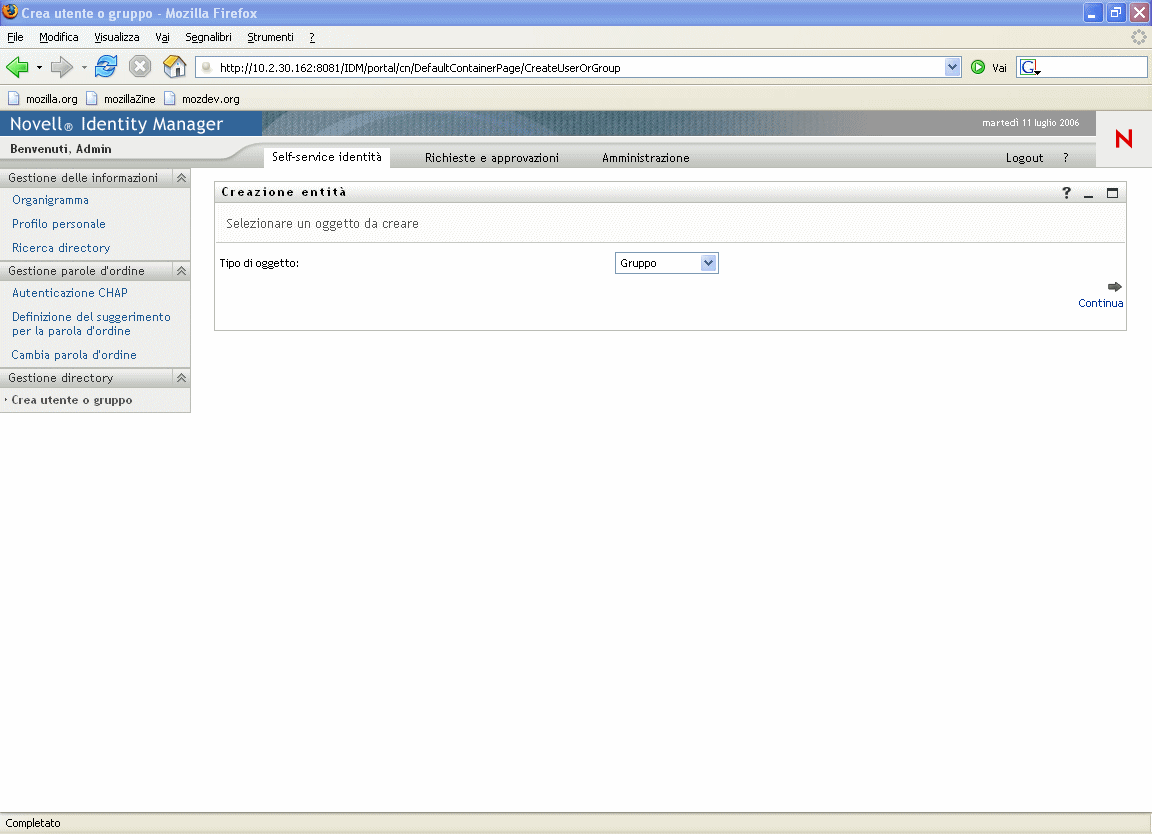Open the File menu
This screenshot has height=834, width=1152.
(x=15, y=37)
